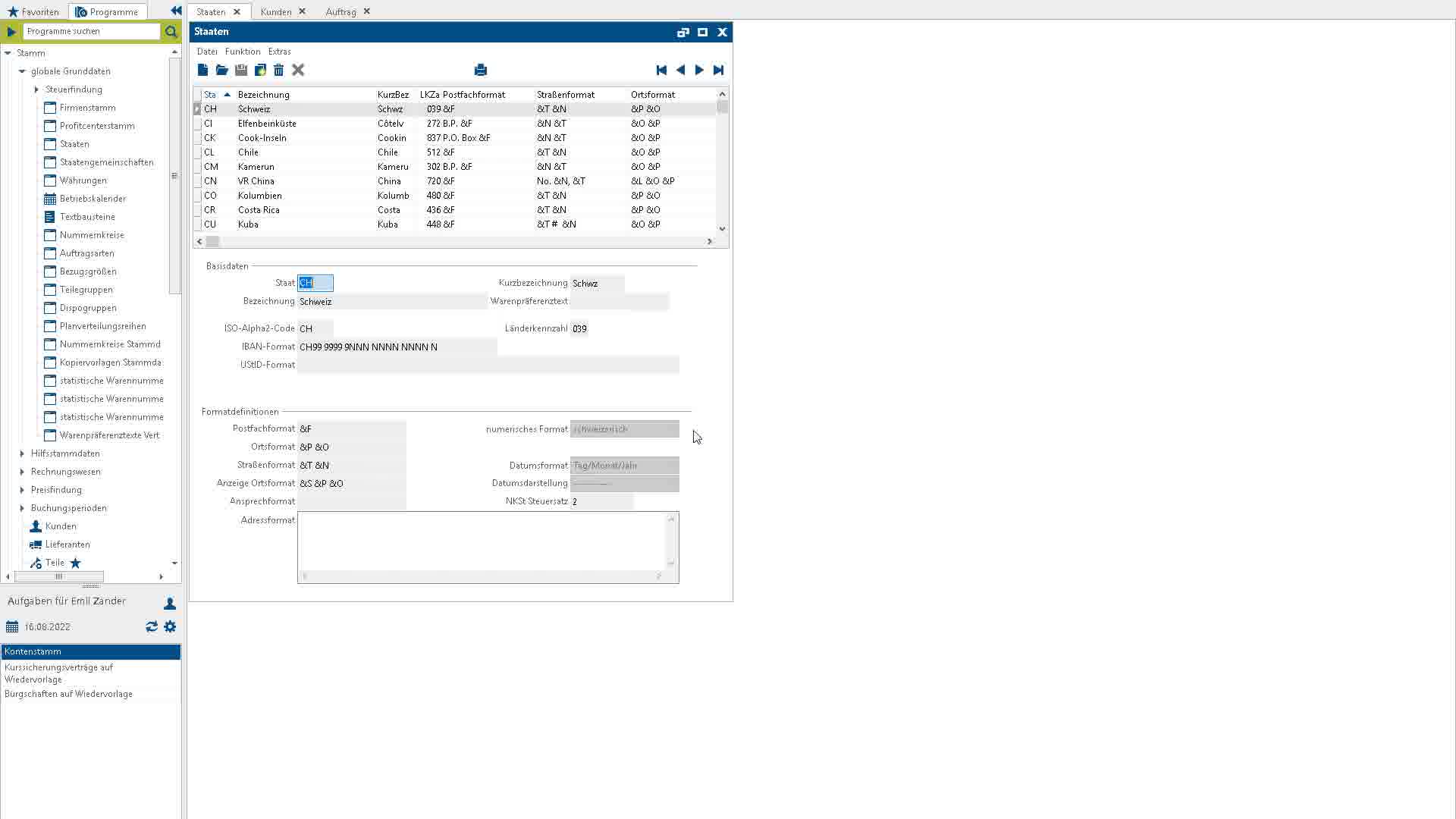Open Lieferanten in the tree
1456x819 pixels.
pos(67,544)
